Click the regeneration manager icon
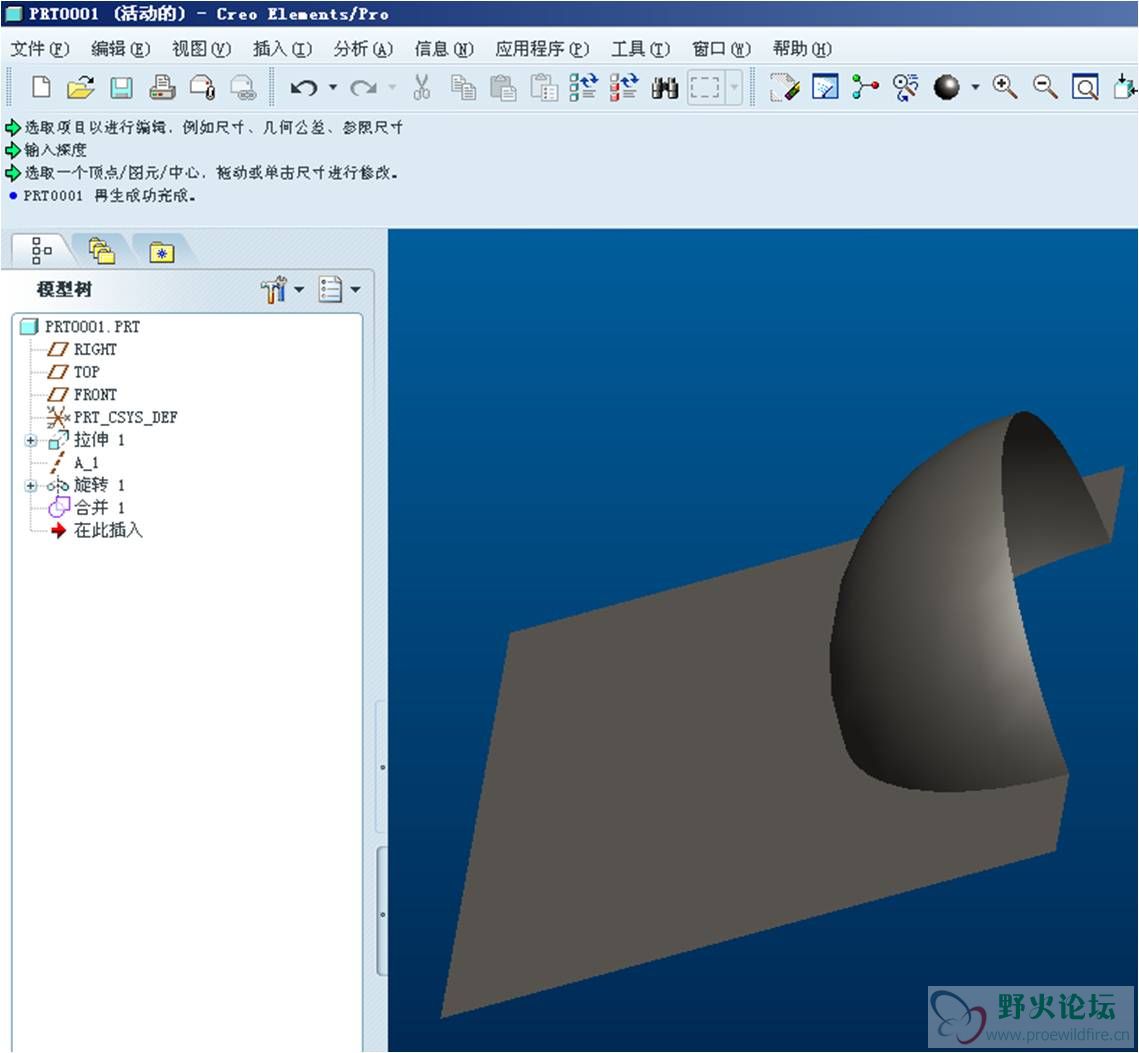Screen dimensions: 1139x1053 tap(624, 87)
